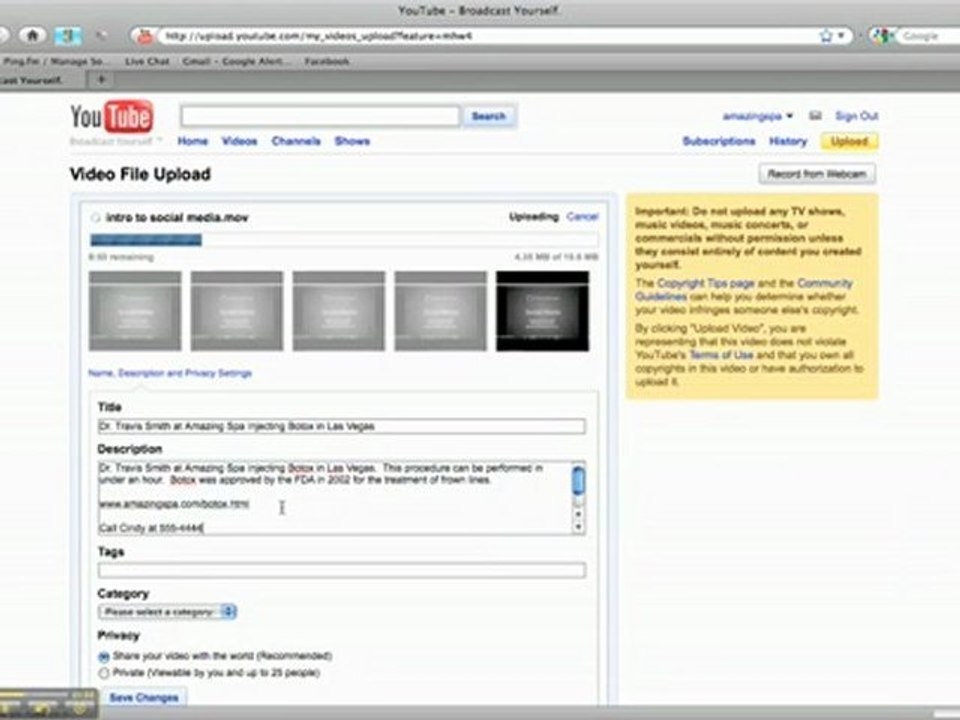The height and width of the screenshot is (720, 960).
Task: Go to YouTube Home tab
Action: [x=192, y=141]
